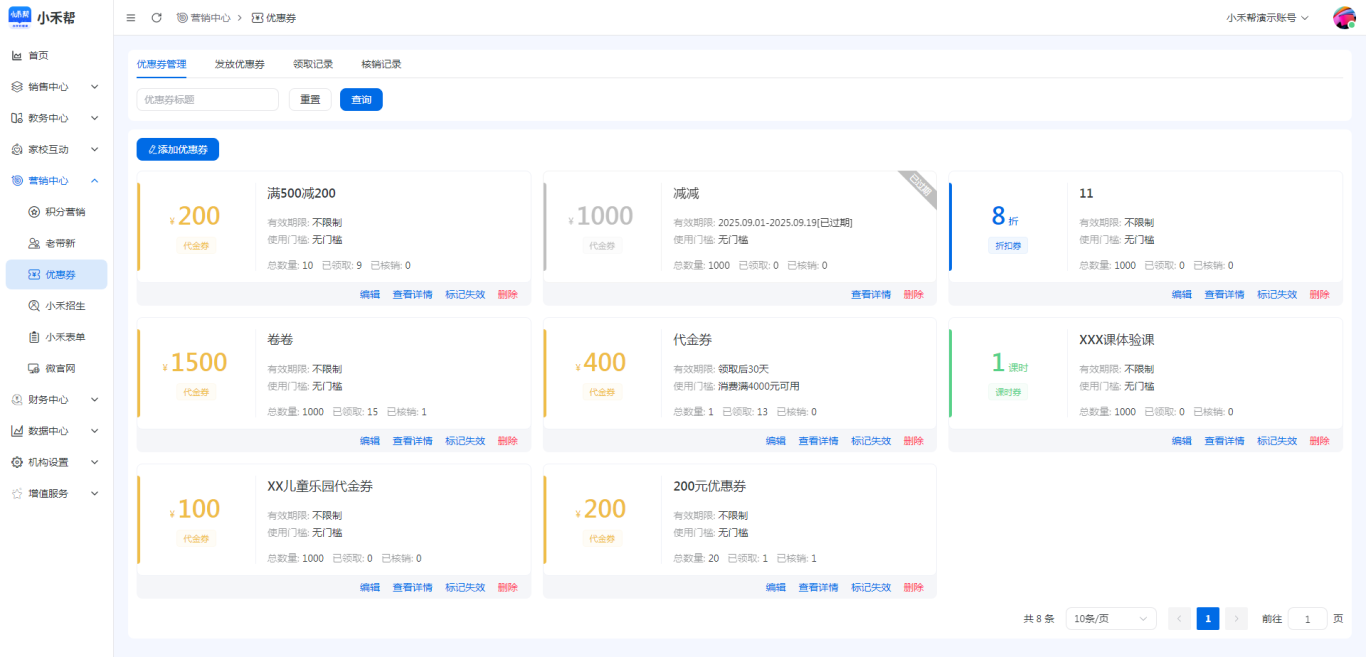Click the hamburger menu collapse icon
1366x657 pixels.
[131, 18]
